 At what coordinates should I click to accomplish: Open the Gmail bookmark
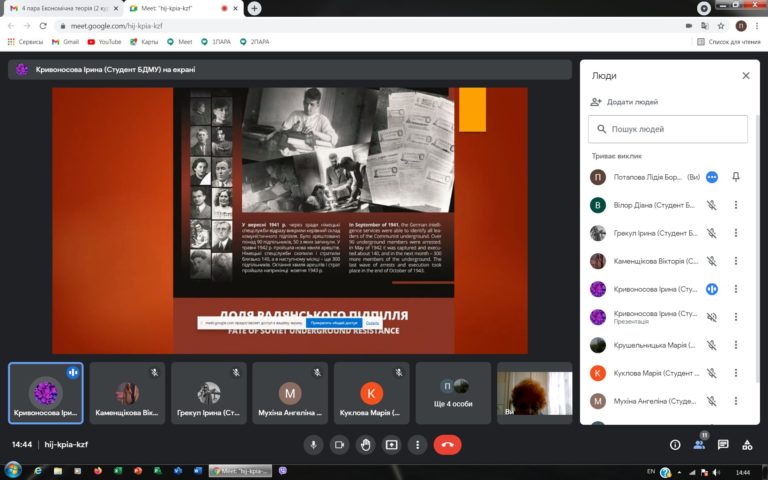tap(65, 42)
